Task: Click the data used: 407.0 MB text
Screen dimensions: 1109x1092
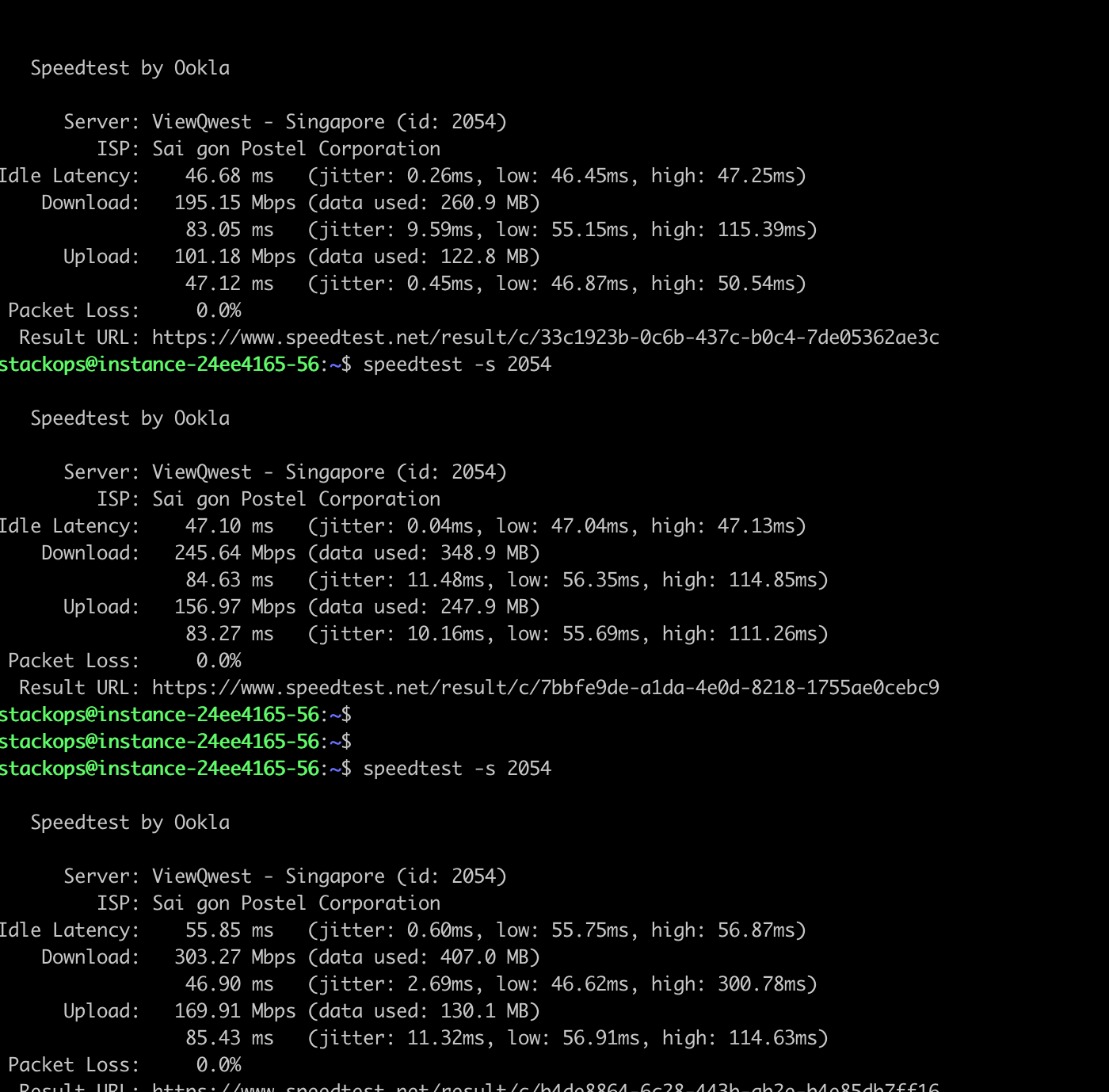Action: pos(424,957)
